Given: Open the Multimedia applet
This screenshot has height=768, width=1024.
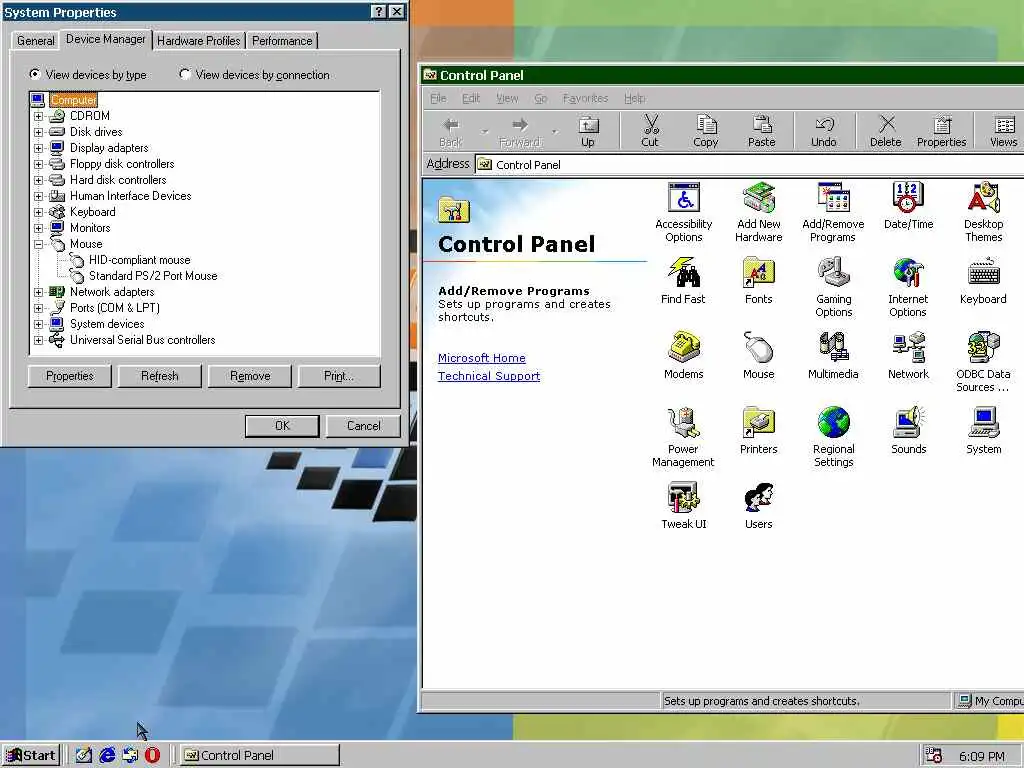Looking at the screenshot, I should coord(833,356).
